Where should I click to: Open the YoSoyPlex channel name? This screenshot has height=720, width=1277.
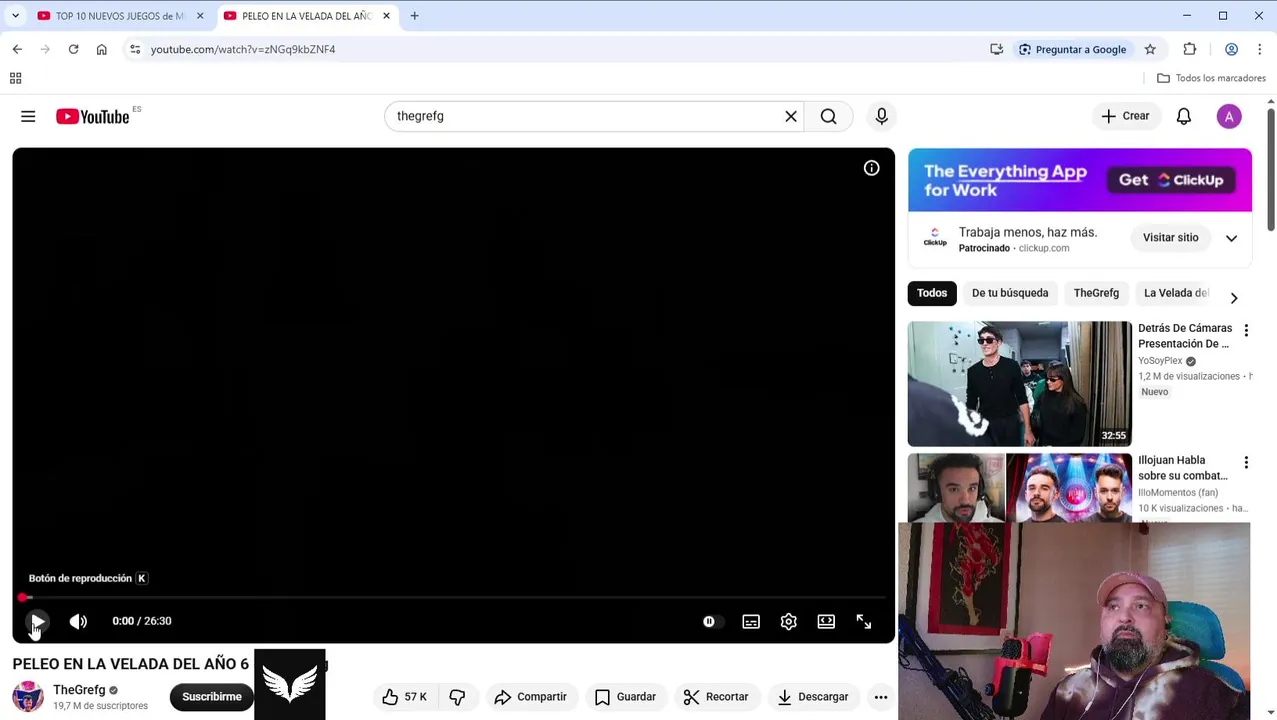pyautogui.click(x=1160, y=361)
